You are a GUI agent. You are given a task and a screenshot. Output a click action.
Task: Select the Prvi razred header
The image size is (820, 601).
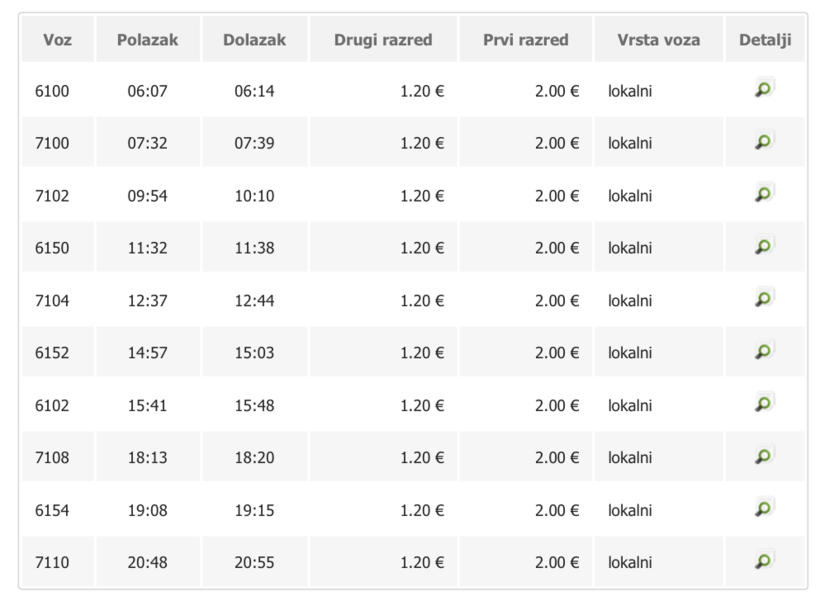pyautogui.click(x=525, y=40)
